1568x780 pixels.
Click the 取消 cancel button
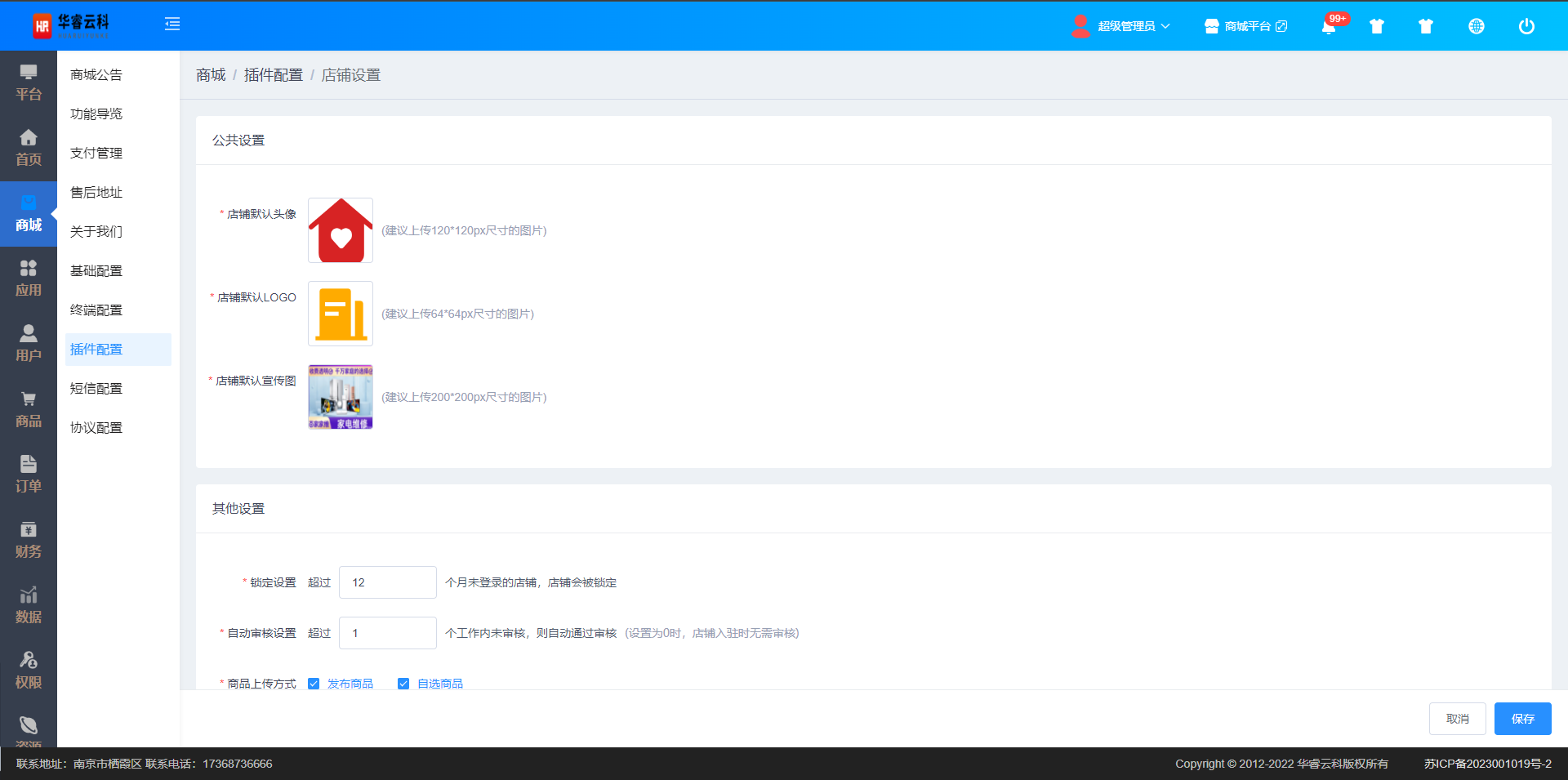[x=1457, y=719]
